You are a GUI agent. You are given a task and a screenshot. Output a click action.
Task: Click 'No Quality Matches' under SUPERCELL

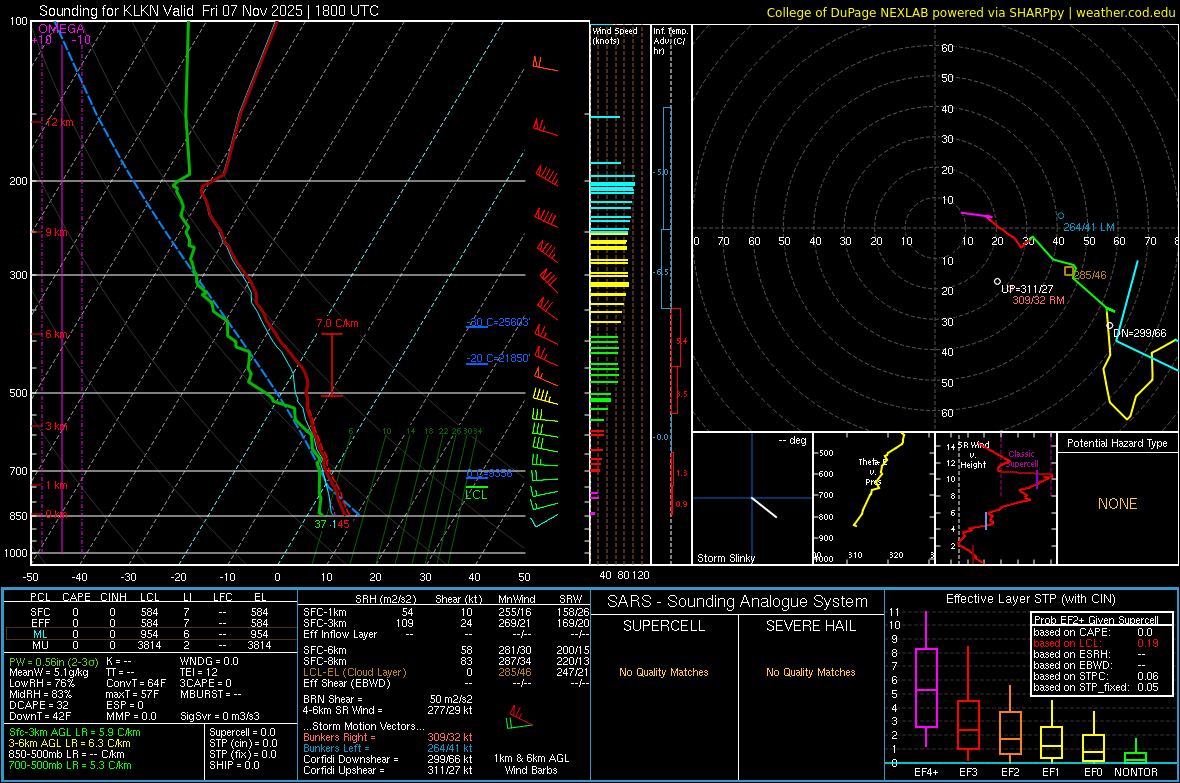(664, 672)
